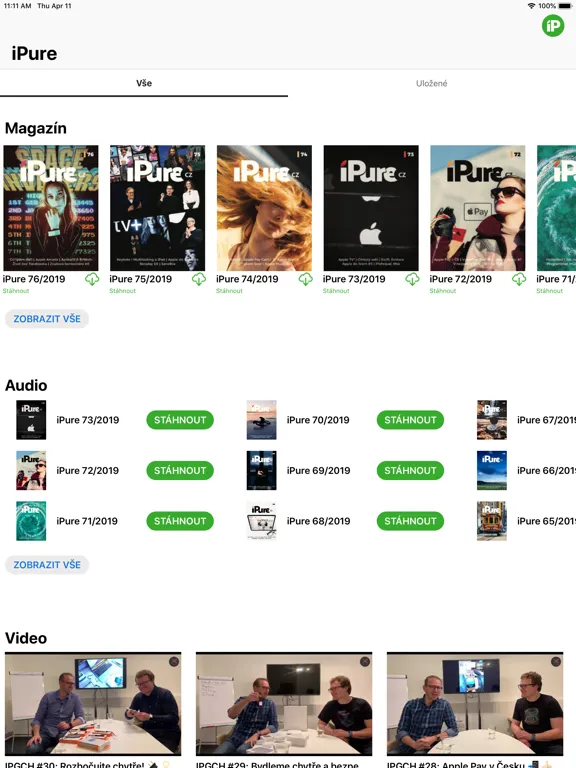Viewport: 576px width, 768px height.
Task: Open iPure 72/2019 Apple Pay cover
Action: point(478,208)
